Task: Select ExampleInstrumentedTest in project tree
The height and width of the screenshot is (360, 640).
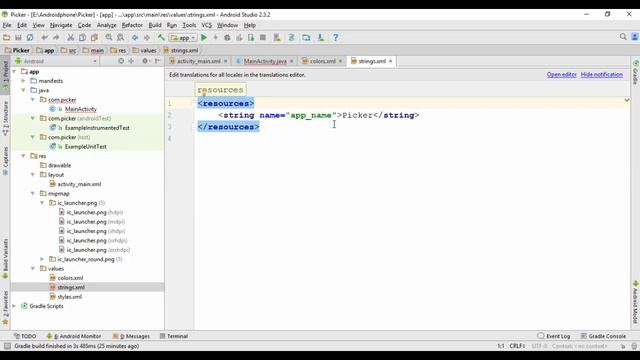Action: pos(97,128)
